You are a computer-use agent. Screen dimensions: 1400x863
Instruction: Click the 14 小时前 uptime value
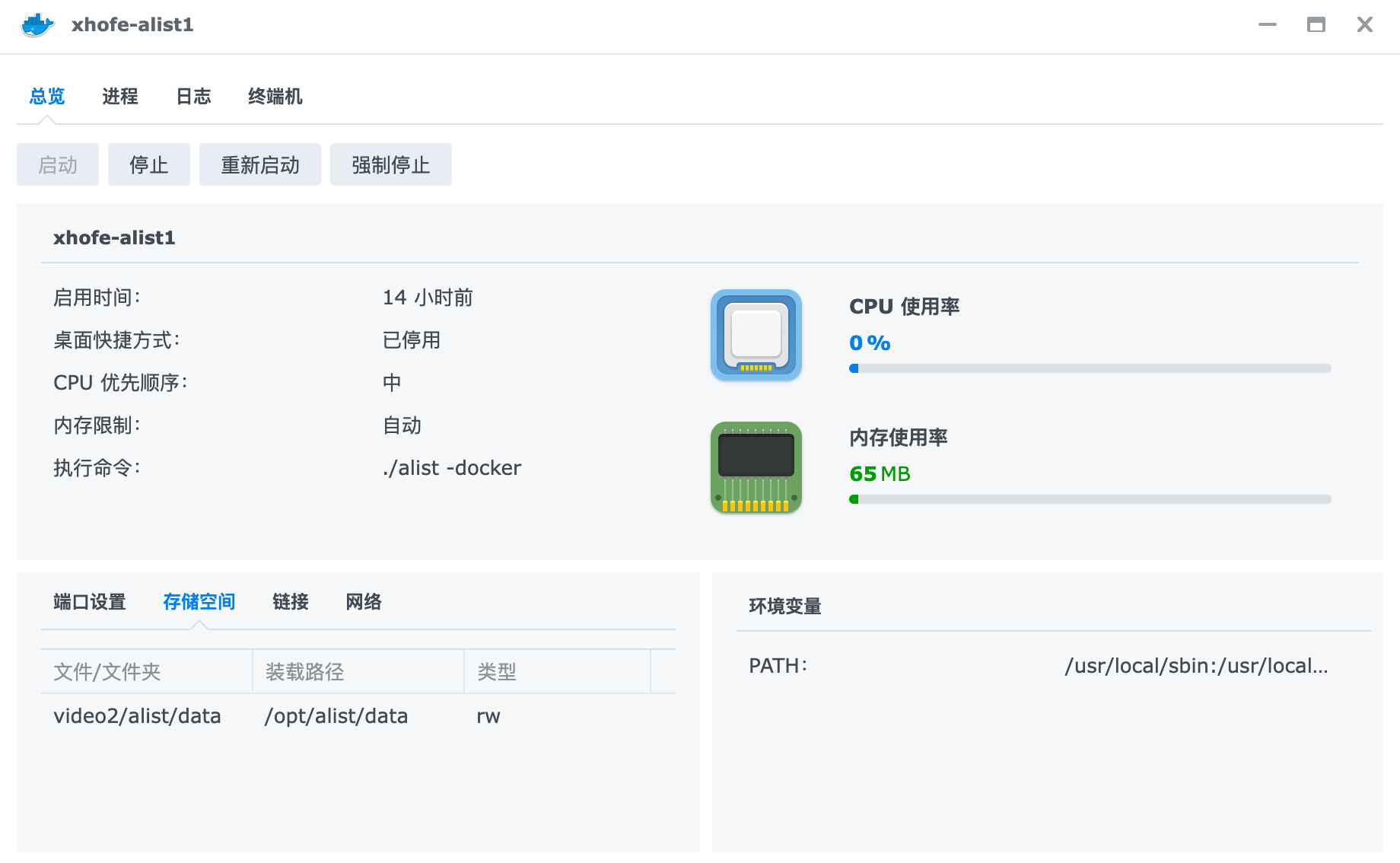[x=428, y=298]
